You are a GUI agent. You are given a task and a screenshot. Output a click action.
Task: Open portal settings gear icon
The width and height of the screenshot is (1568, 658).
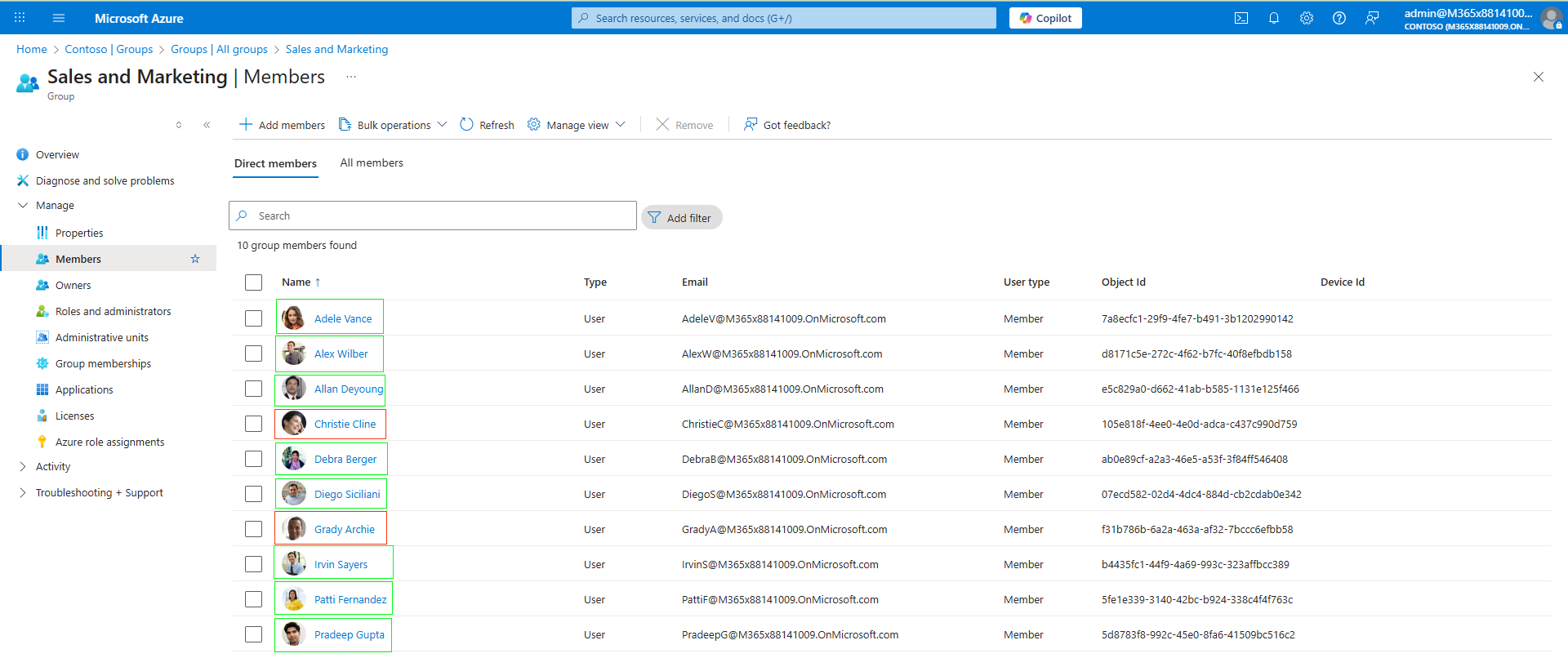tap(1306, 18)
